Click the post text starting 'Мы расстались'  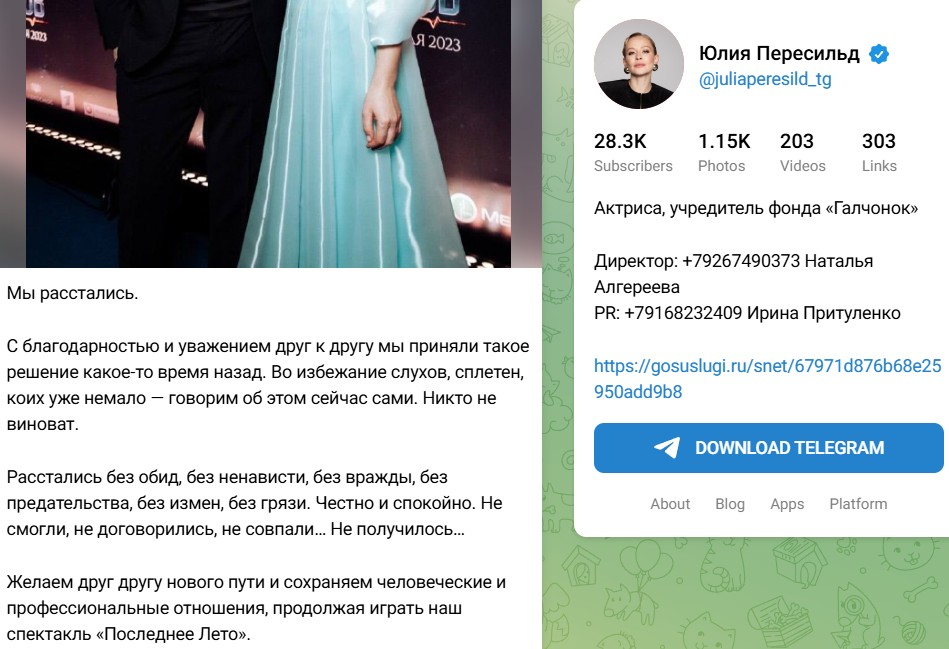pyautogui.click(x=73, y=293)
